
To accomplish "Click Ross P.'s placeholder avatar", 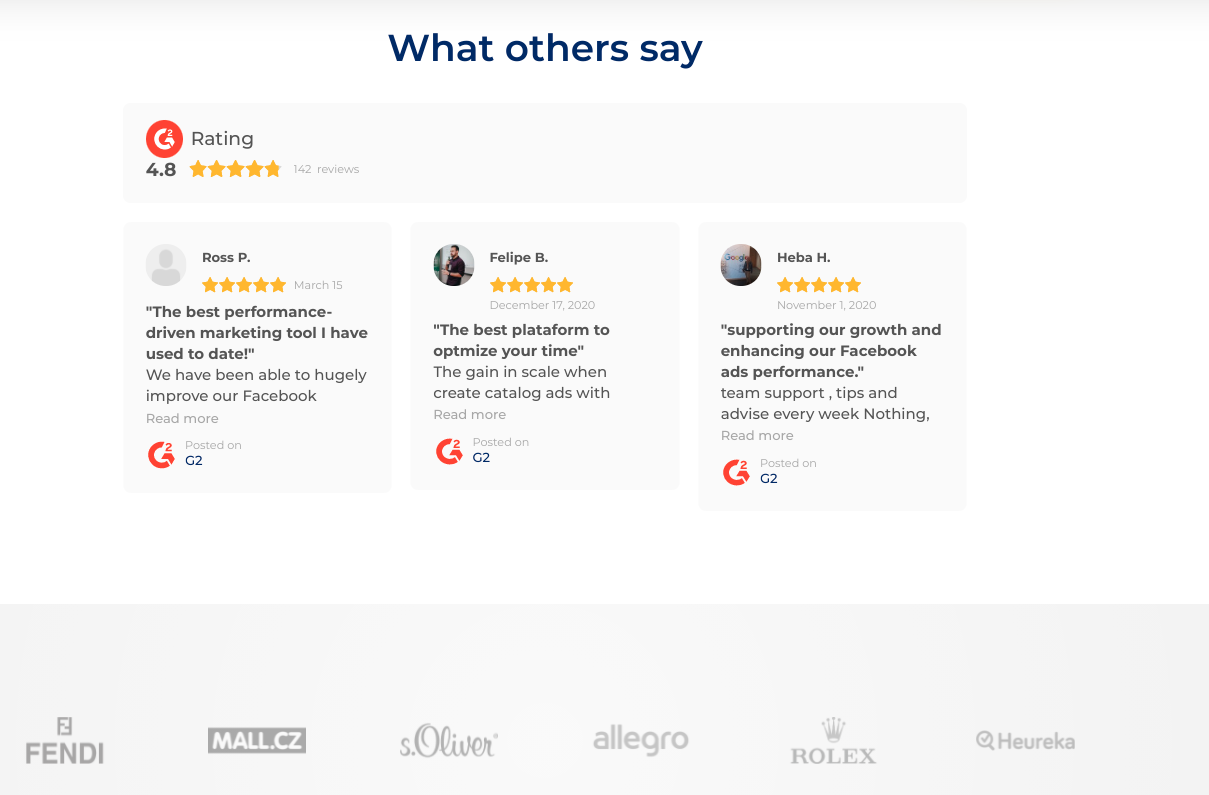I will tap(166, 265).
